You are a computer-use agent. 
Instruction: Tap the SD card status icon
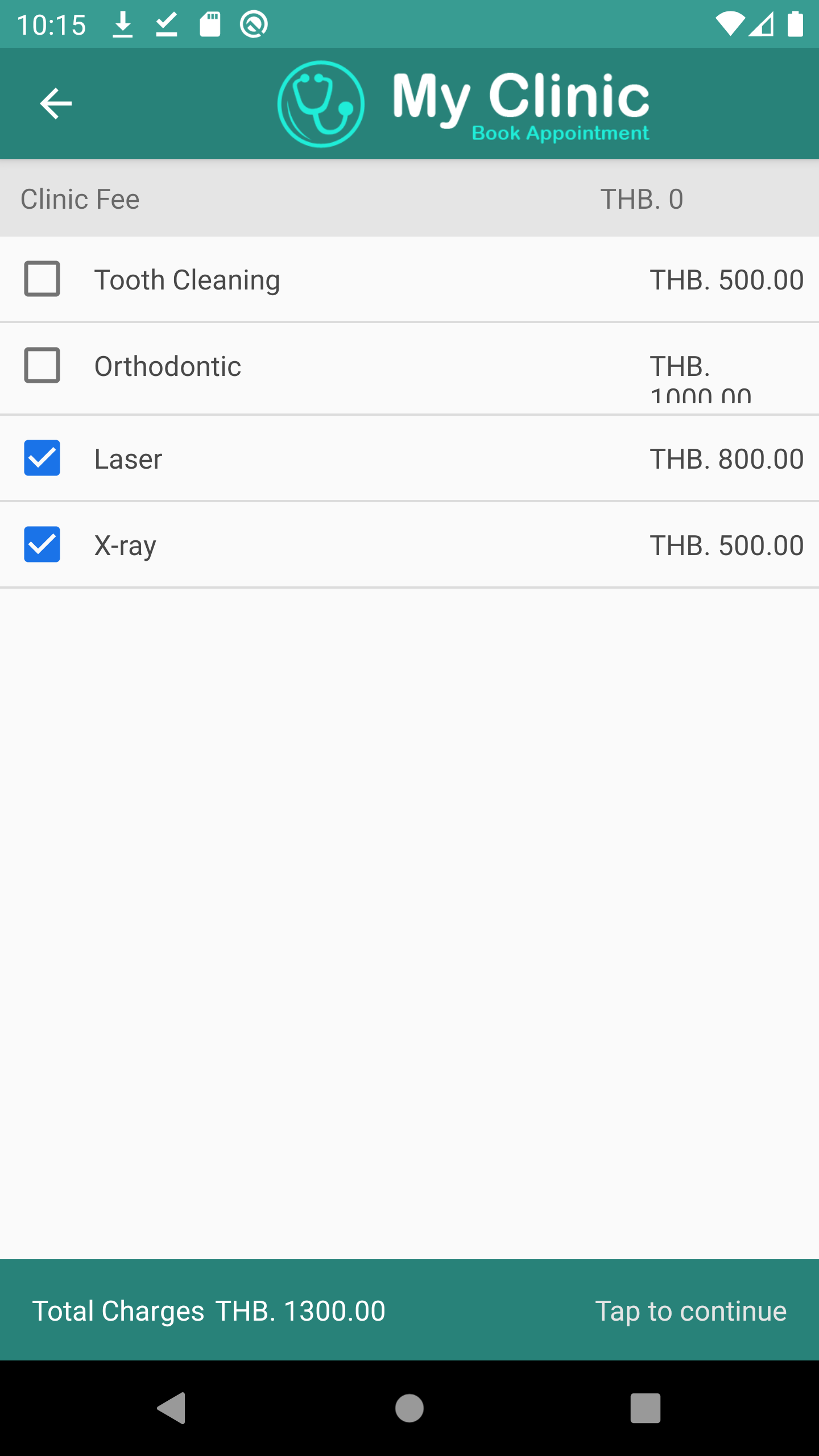[210, 25]
